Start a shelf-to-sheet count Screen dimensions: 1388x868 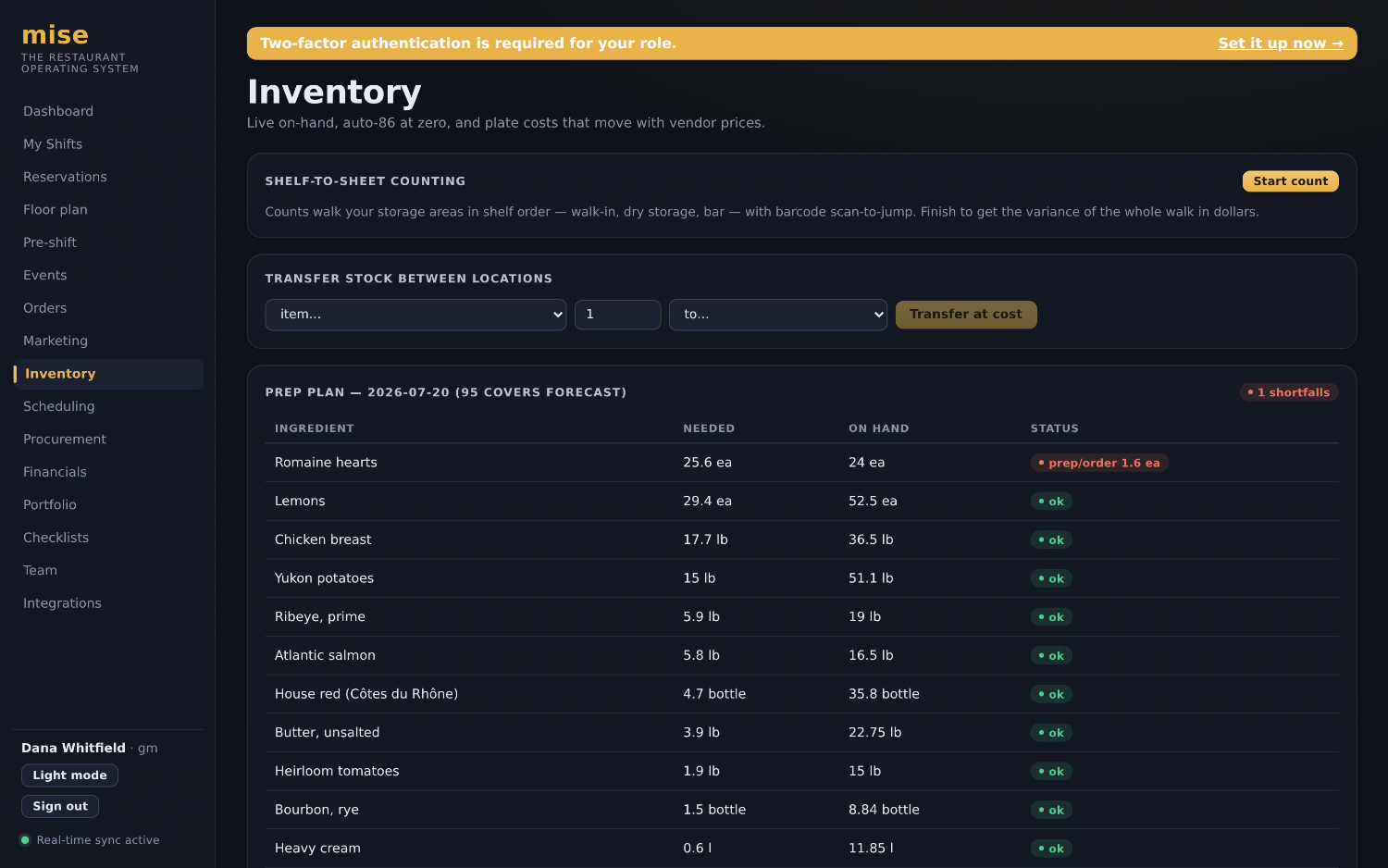click(1290, 181)
